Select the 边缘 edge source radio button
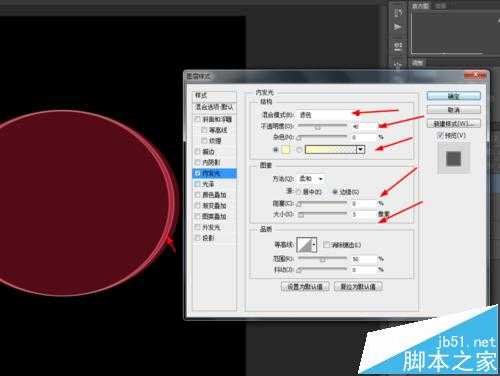 335,192
